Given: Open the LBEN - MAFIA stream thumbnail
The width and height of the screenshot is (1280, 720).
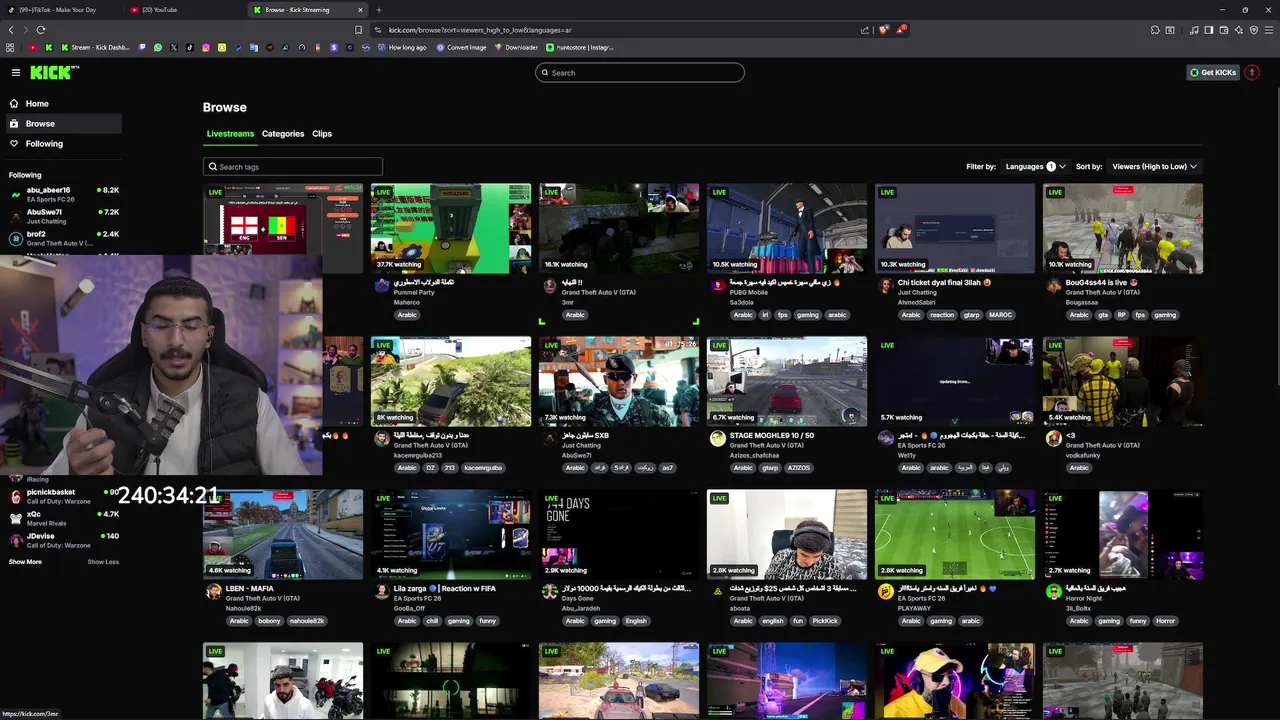Looking at the screenshot, I should (x=283, y=534).
